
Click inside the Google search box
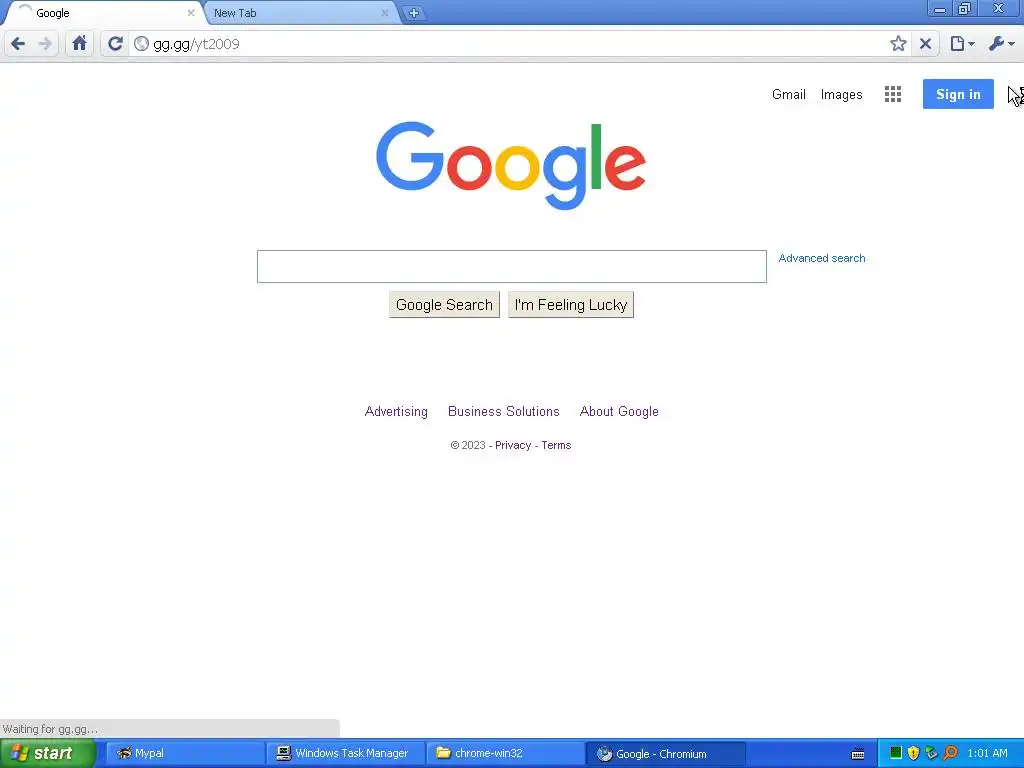click(x=511, y=266)
